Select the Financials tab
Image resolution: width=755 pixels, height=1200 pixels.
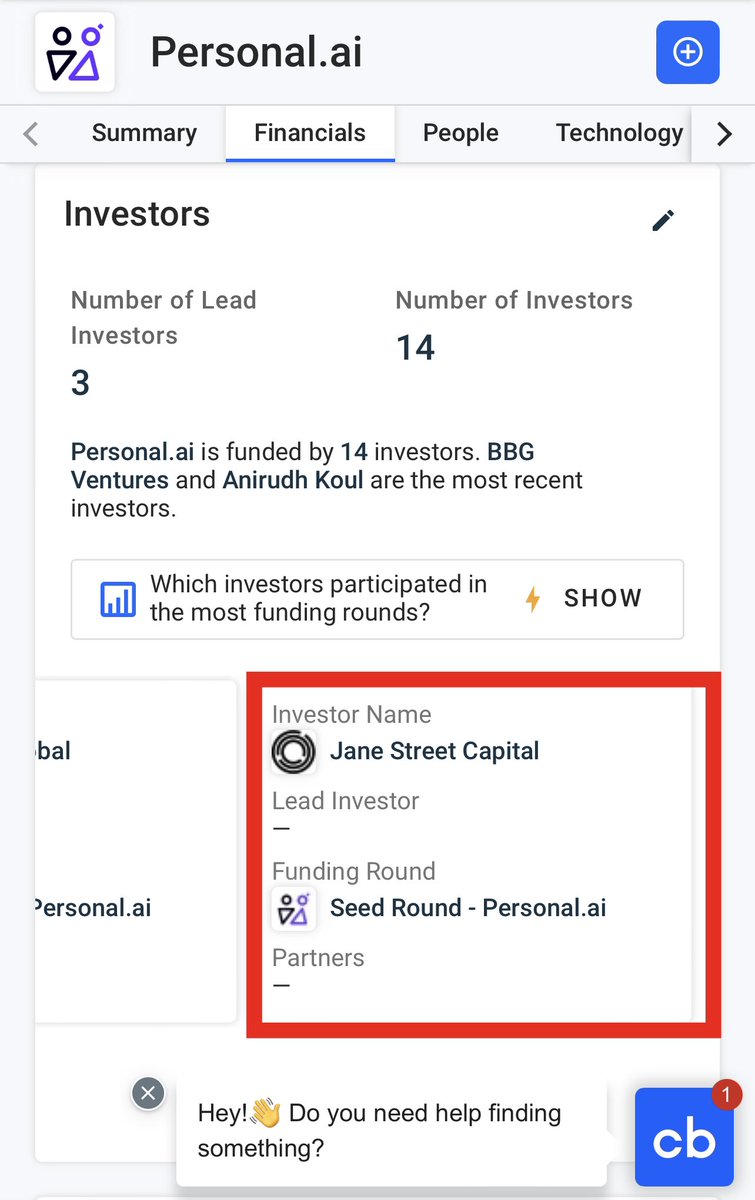[310, 133]
